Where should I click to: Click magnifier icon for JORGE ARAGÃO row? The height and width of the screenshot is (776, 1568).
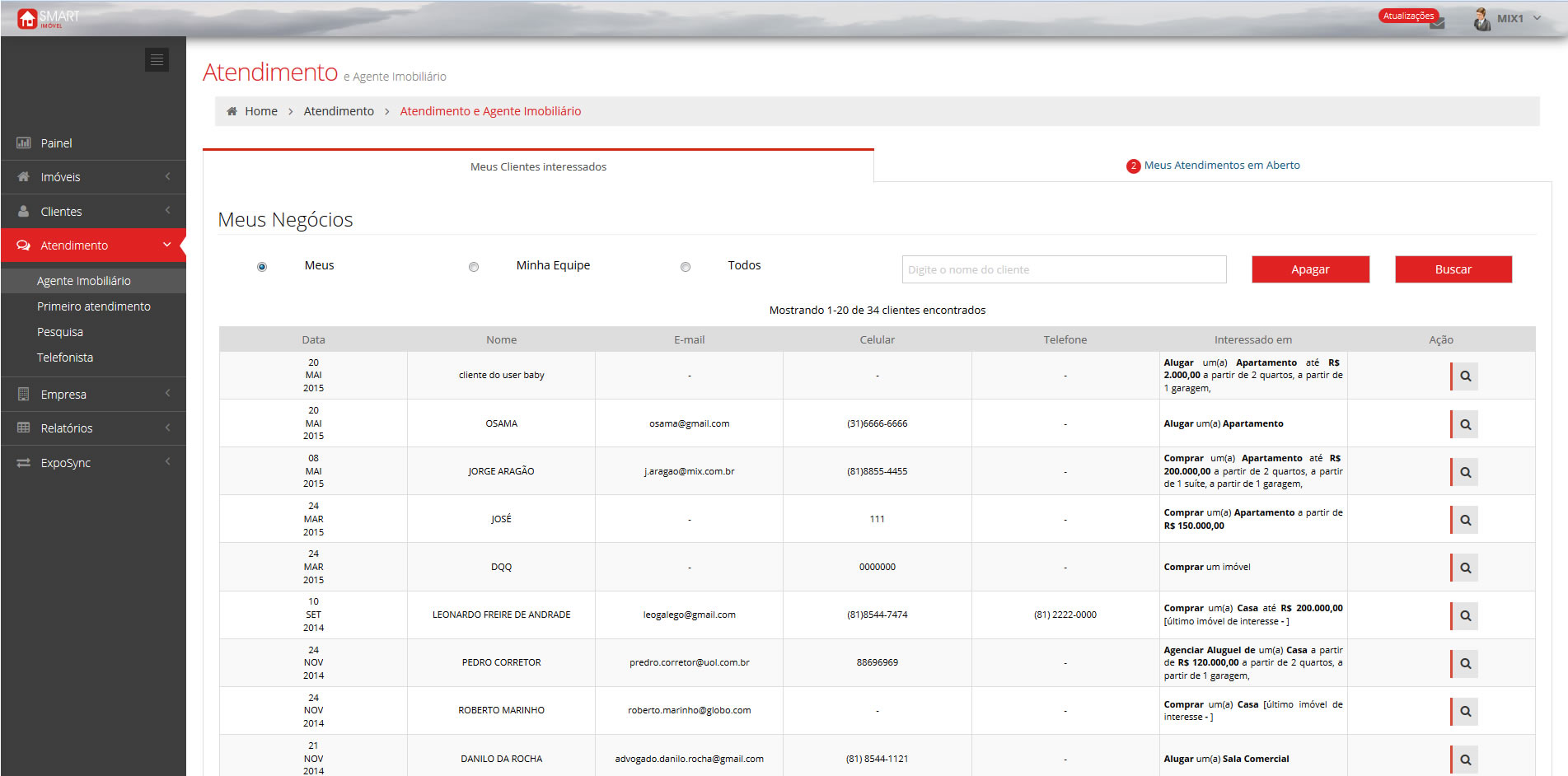click(1465, 472)
